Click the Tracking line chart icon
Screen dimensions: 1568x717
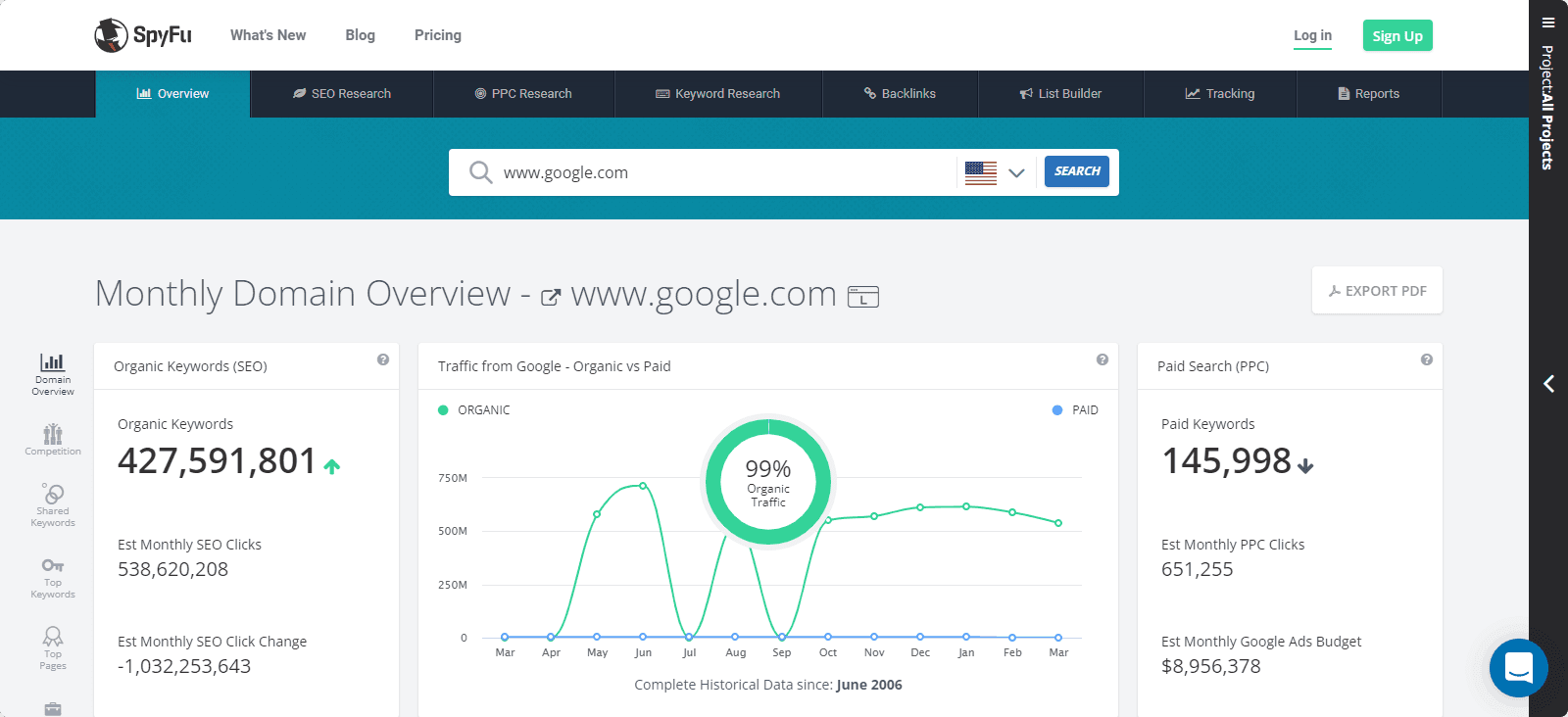coord(1193,94)
